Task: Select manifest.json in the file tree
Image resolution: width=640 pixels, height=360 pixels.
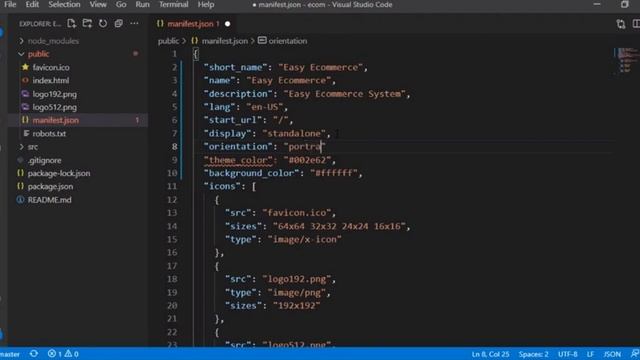Action: 56,120
